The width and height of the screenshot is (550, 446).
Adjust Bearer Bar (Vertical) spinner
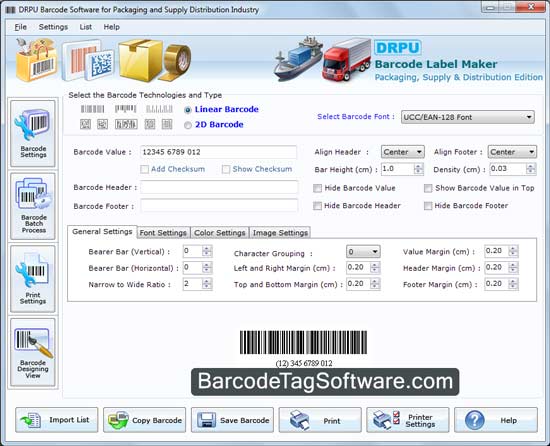(x=207, y=251)
